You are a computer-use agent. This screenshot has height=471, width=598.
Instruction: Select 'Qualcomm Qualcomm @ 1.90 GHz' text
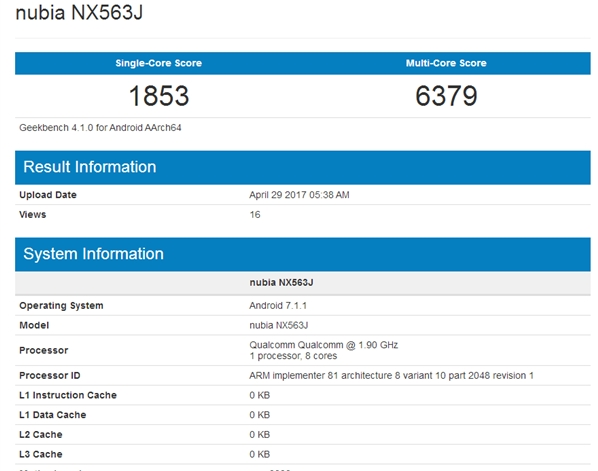pyautogui.click(x=324, y=345)
